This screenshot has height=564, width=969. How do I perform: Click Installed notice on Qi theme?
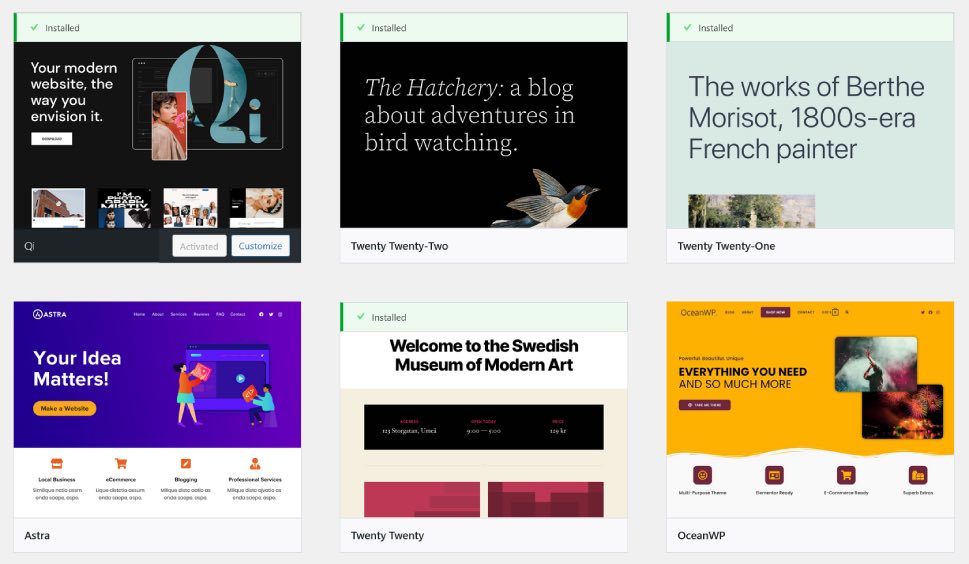(x=158, y=28)
